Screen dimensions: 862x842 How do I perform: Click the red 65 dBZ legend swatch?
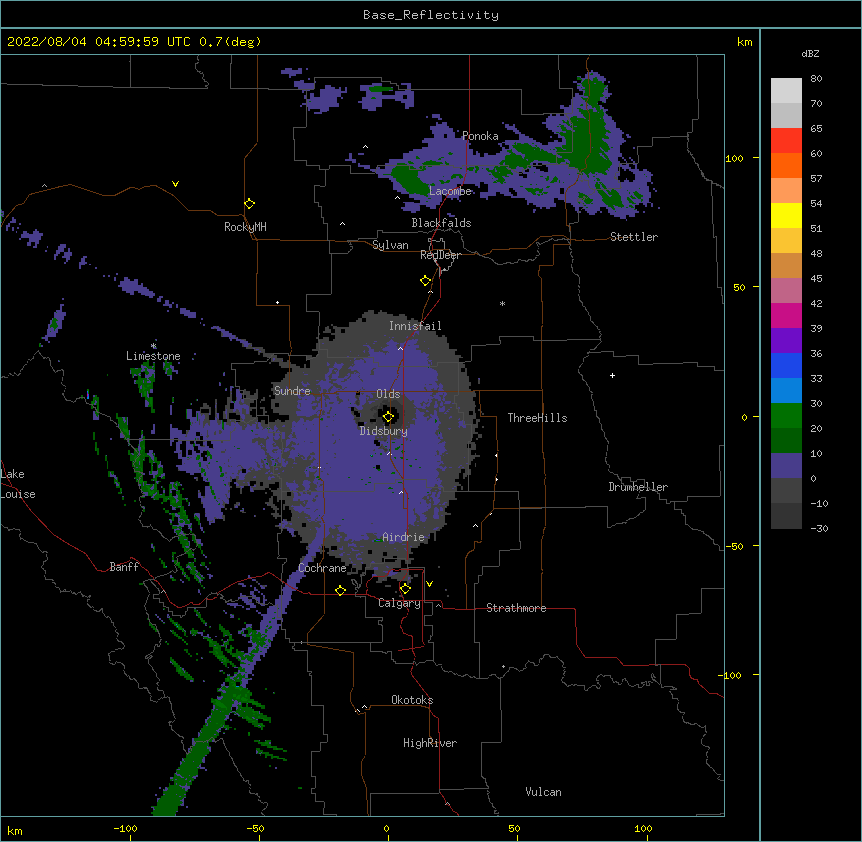(x=786, y=140)
